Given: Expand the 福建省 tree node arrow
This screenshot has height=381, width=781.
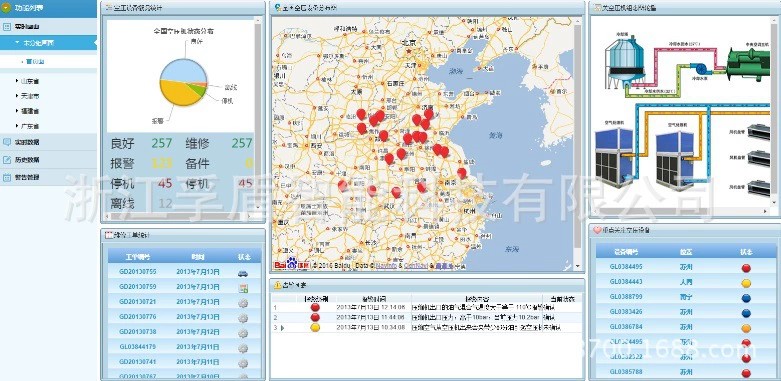Looking at the screenshot, I should [17, 111].
